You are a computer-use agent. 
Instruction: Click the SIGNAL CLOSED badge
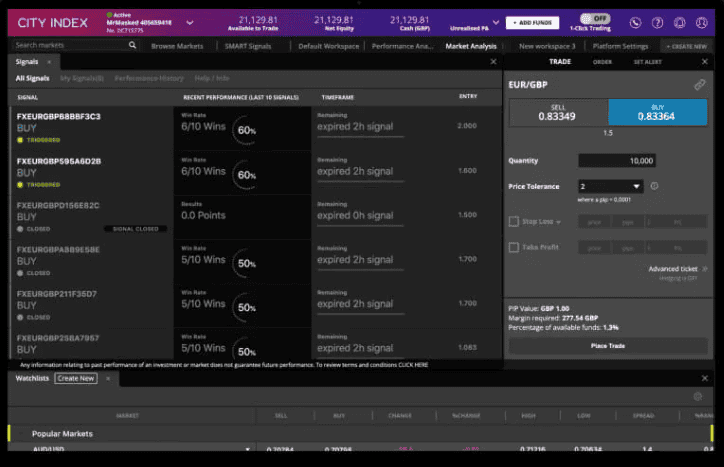[x=135, y=229]
